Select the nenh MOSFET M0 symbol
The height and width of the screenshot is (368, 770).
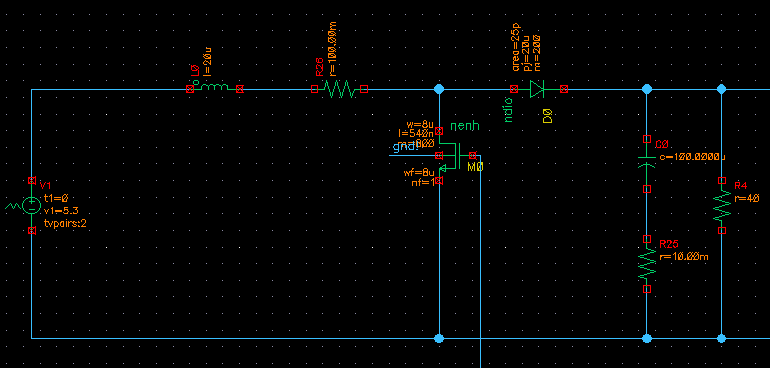click(455, 156)
